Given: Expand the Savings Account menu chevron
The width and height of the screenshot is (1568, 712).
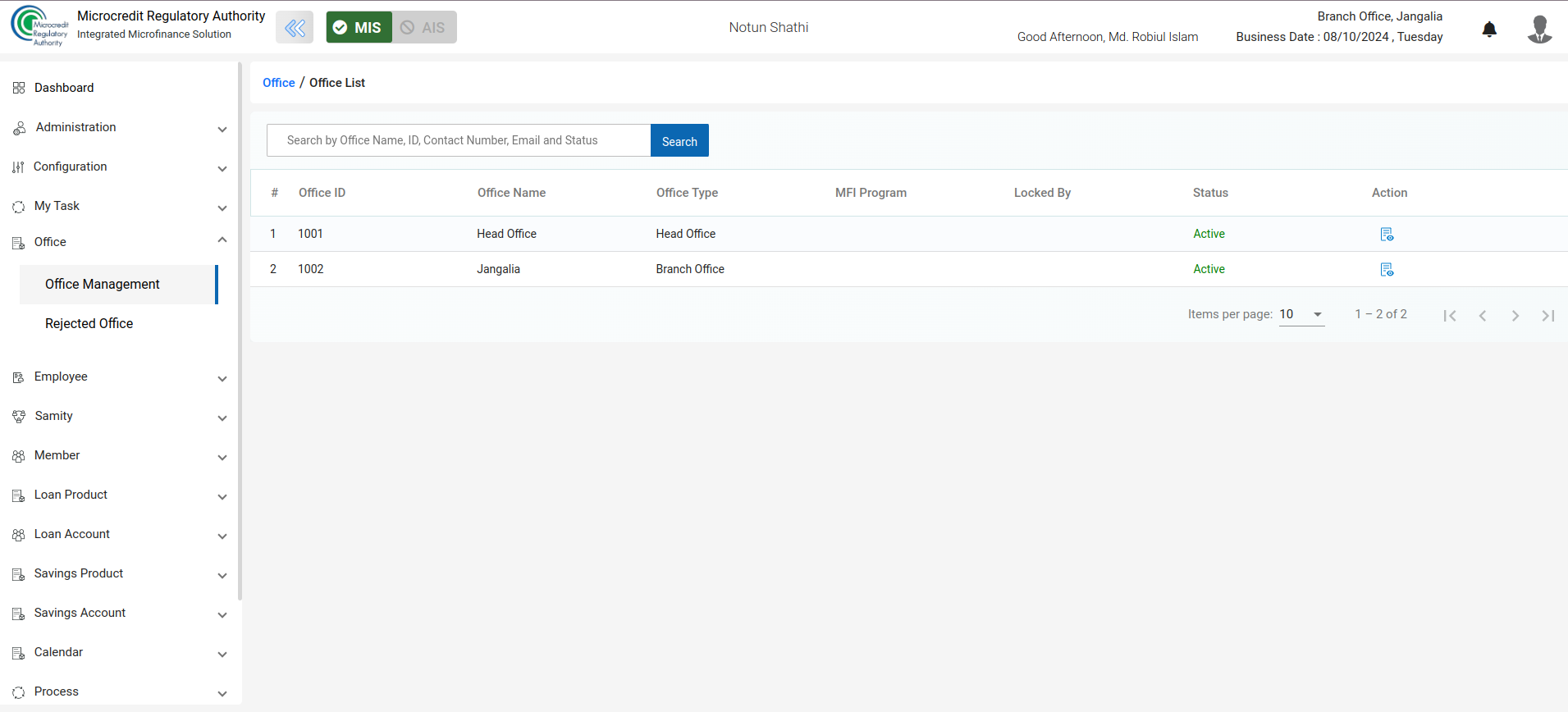Looking at the screenshot, I should (222, 615).
